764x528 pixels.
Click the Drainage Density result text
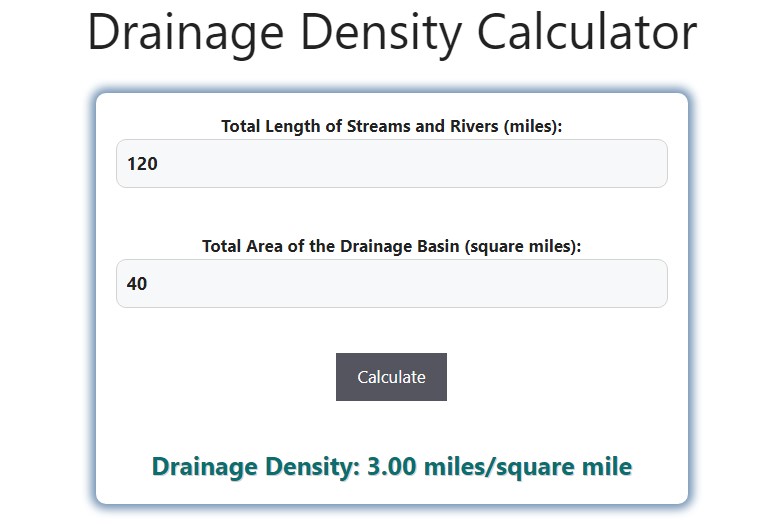pos(392,467)
